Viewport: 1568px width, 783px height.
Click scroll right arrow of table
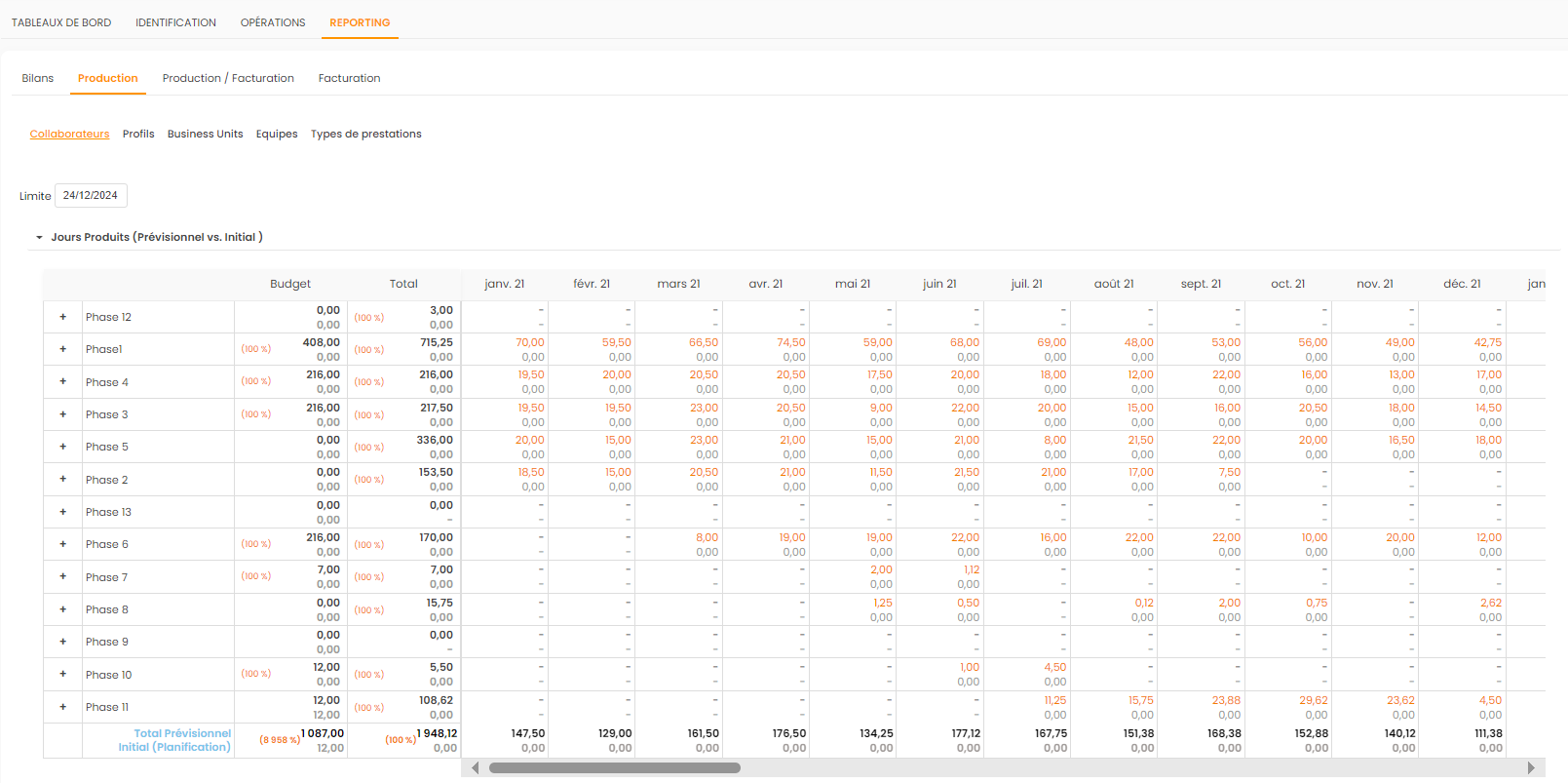[1531, 768]
